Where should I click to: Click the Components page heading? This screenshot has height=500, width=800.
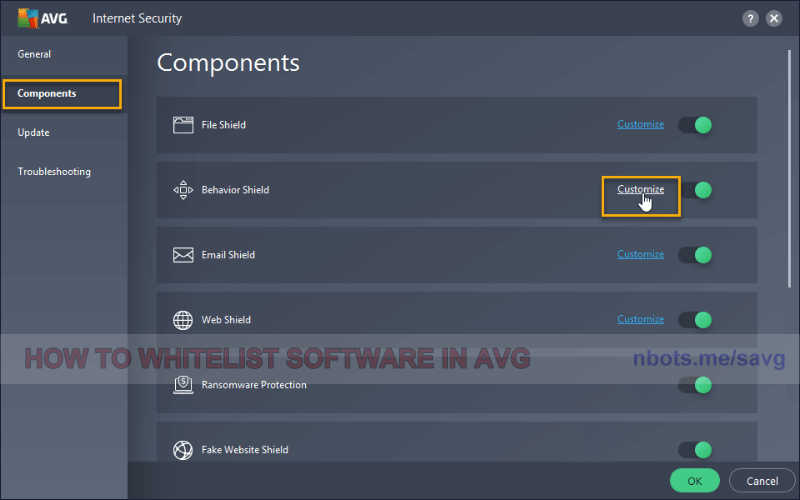(228, 63)
